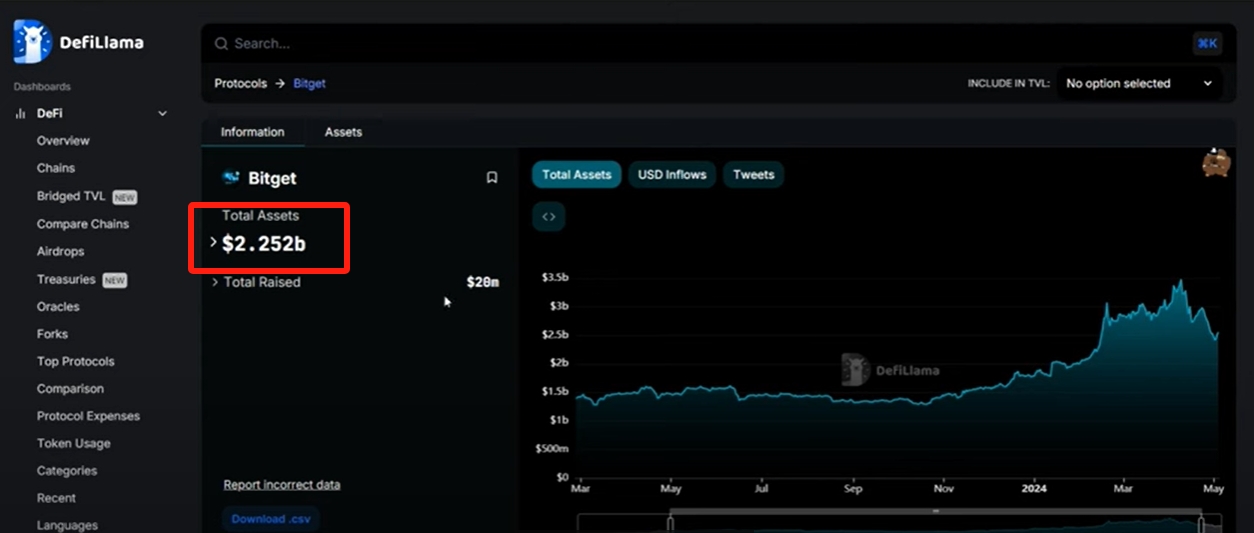Open Protocol Expenses in the sidebar
This screenshot has height=533, width=1254.
point(88,416)
